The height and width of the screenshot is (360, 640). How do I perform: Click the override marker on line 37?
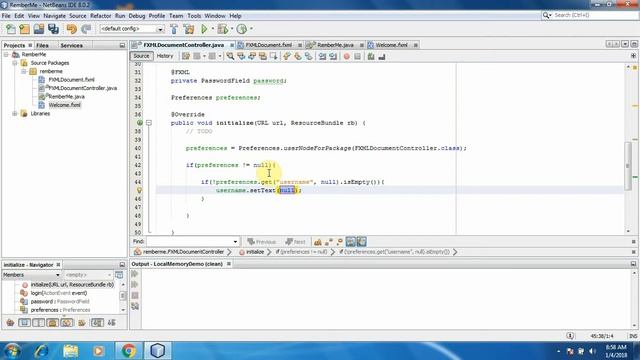pos(140,123)
